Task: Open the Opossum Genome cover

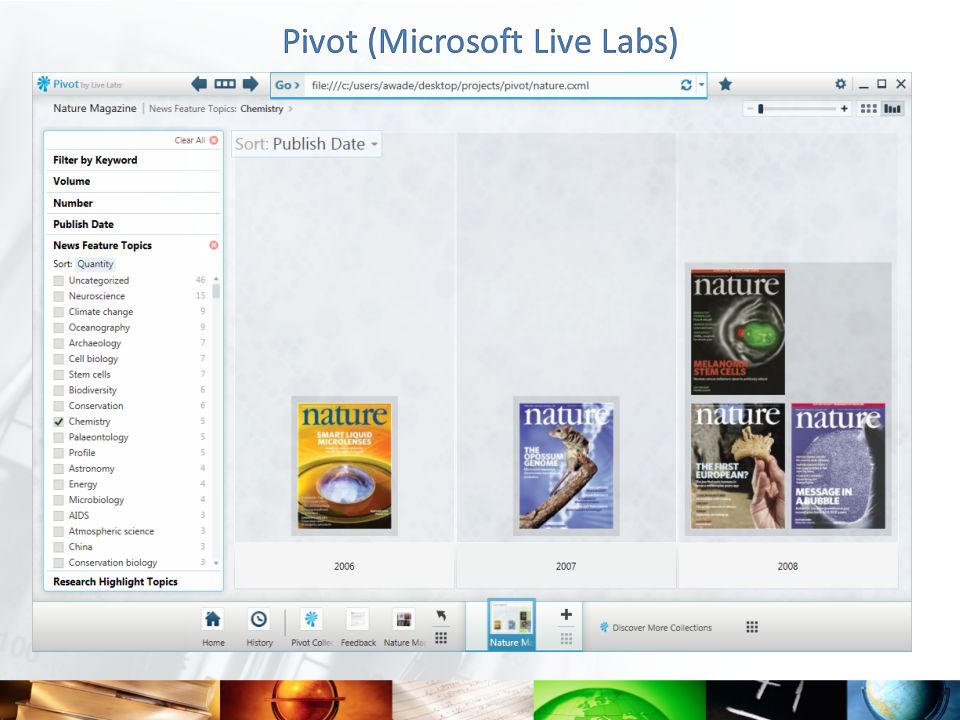Action: pyautogui.click(x=566, y=466)
